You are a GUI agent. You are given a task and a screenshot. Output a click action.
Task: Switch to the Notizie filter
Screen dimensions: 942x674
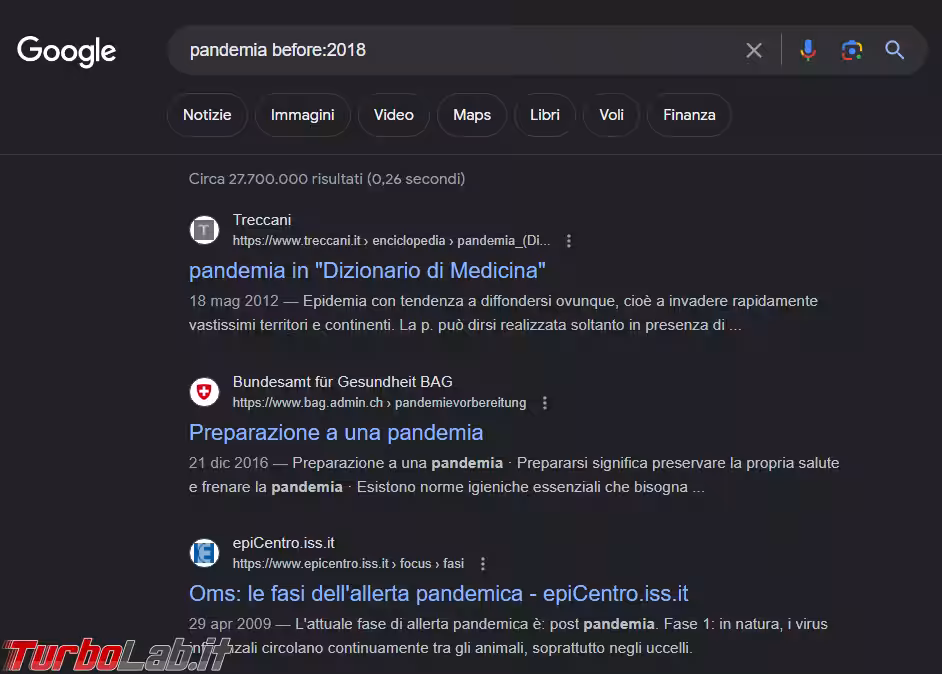(x=207, y=115)
